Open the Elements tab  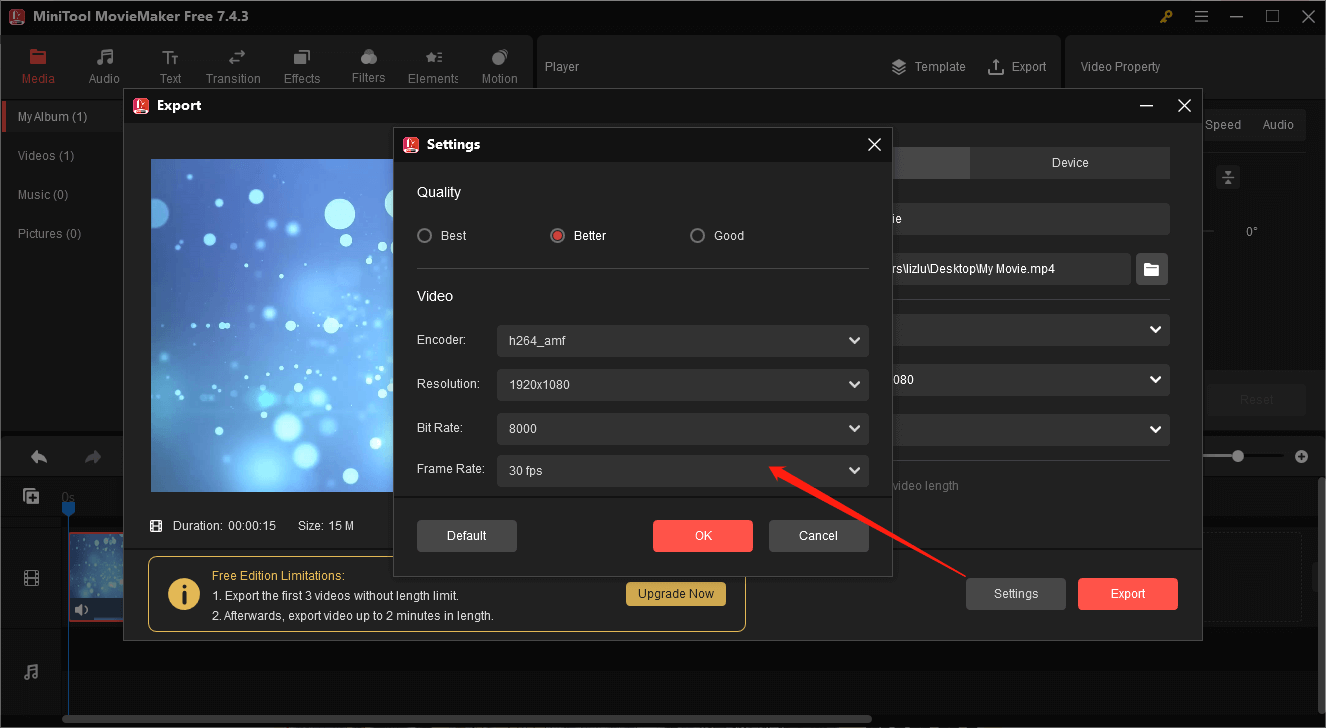coord(433,66)
